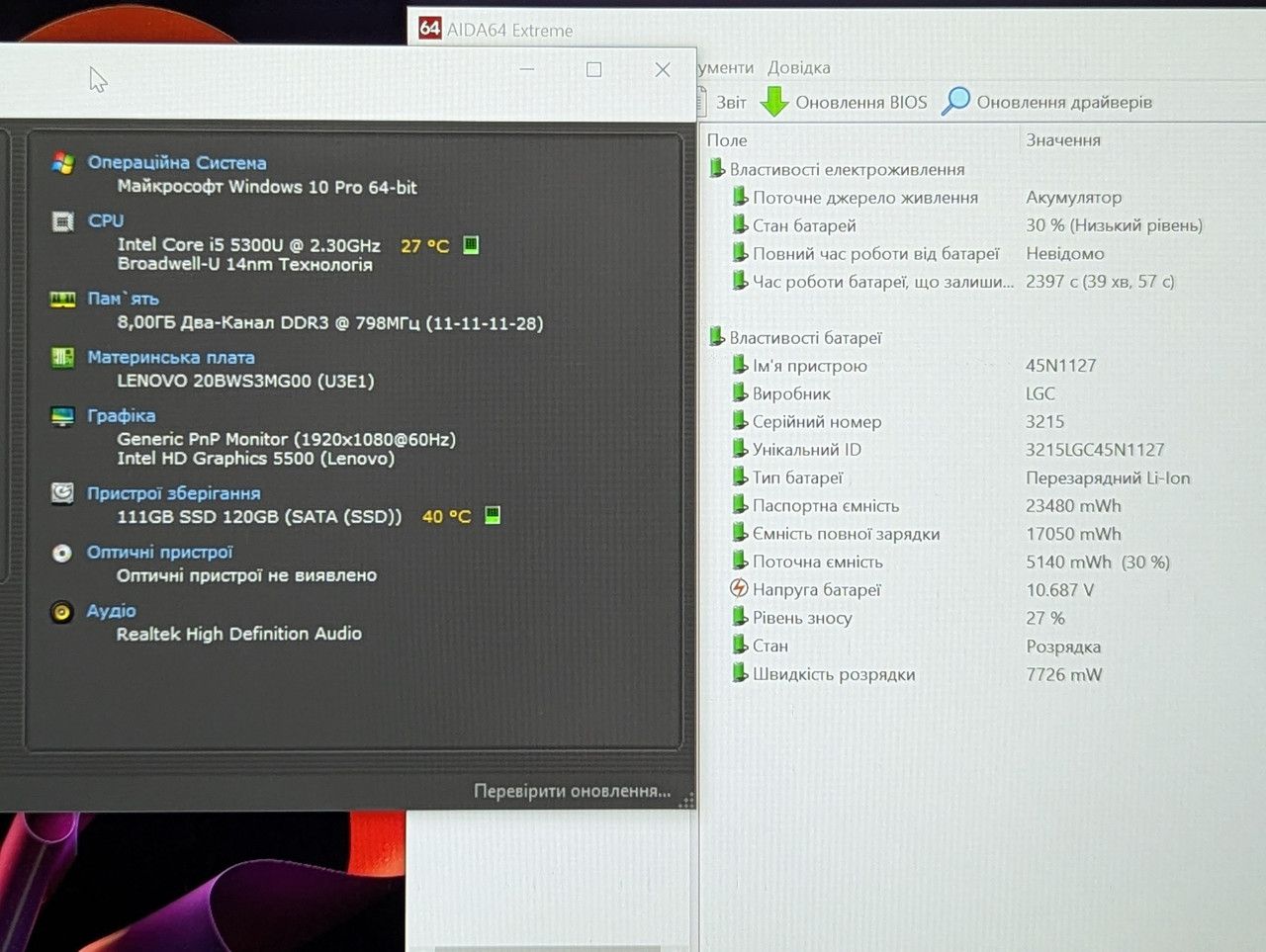Screen dimensions: 1266x952
Task: Click the icon beside Ємність повної зарядки
Action: [739, 533]
